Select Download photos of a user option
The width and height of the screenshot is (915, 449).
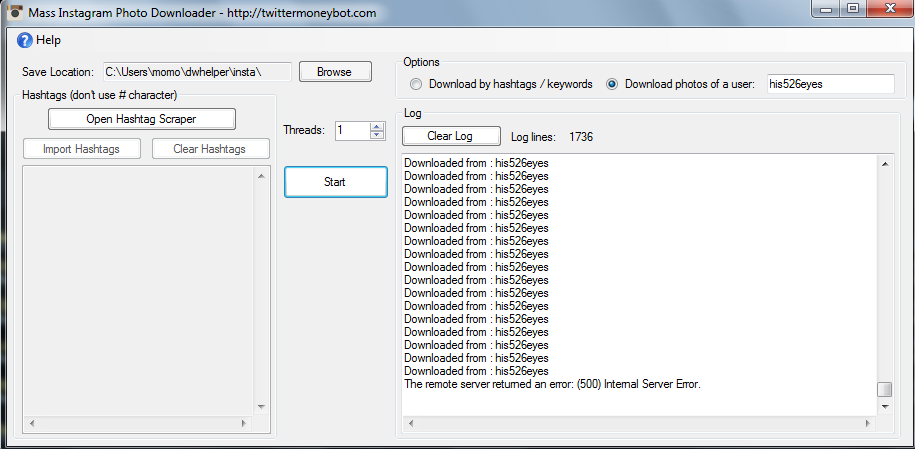[612, 84]
